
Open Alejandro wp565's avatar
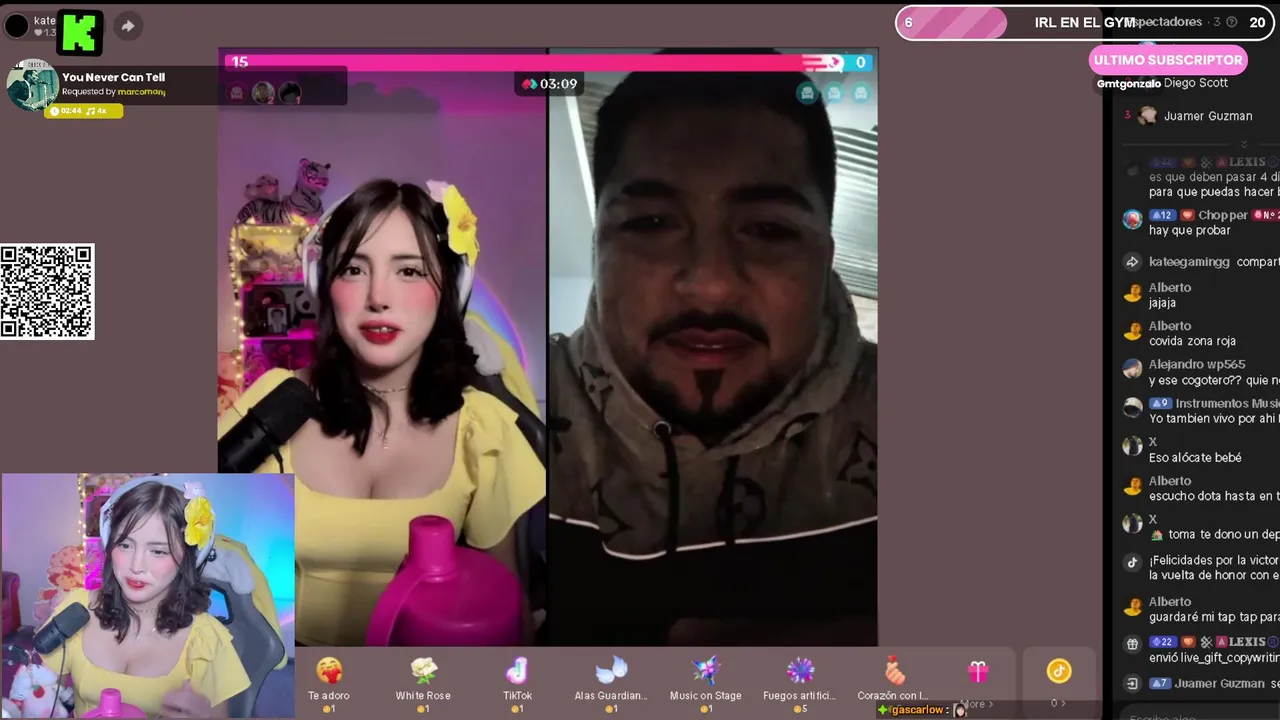(x=1132, y=369)
